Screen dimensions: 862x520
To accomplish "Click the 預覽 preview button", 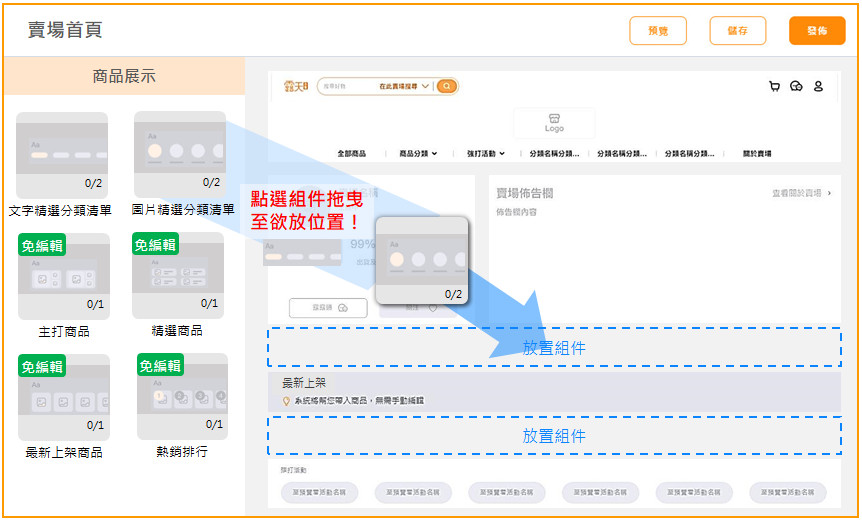I will coord(658,31).
